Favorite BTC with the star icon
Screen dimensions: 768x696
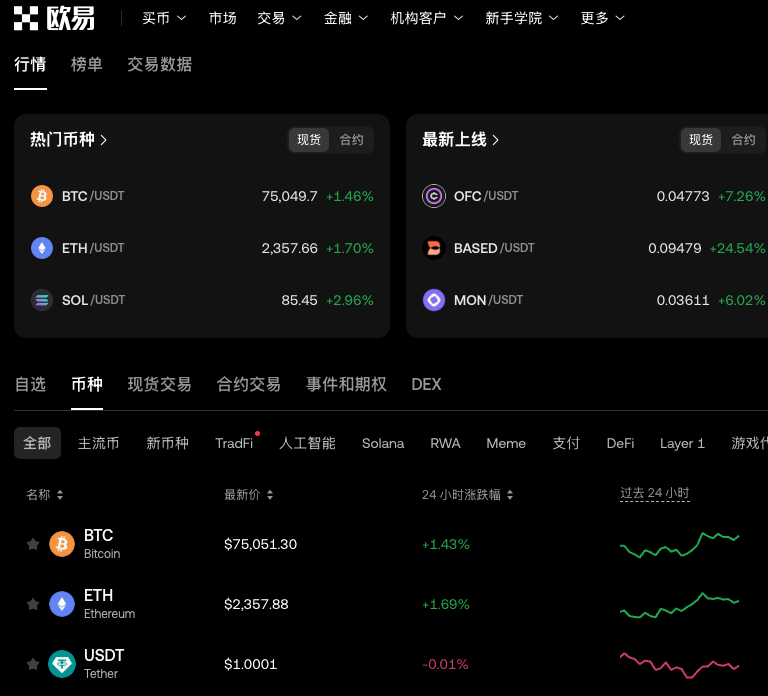tap(33, 544)
